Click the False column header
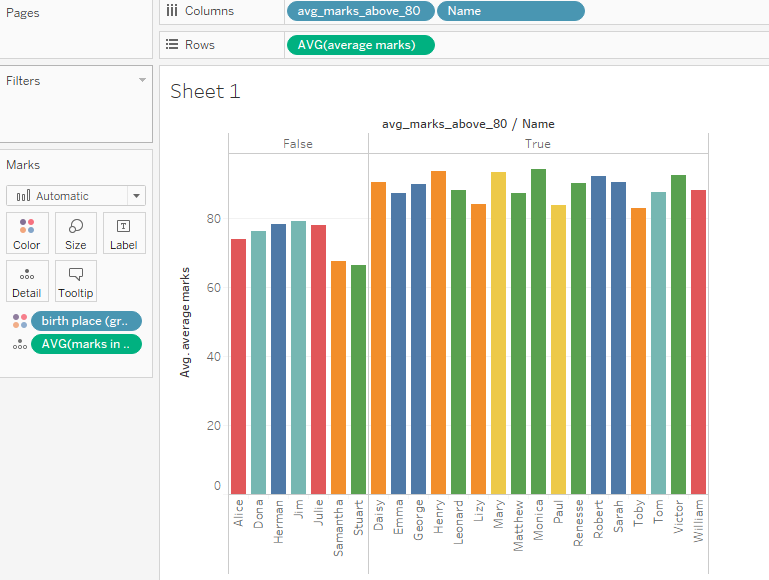769x580 pixels. coord(298,144)
